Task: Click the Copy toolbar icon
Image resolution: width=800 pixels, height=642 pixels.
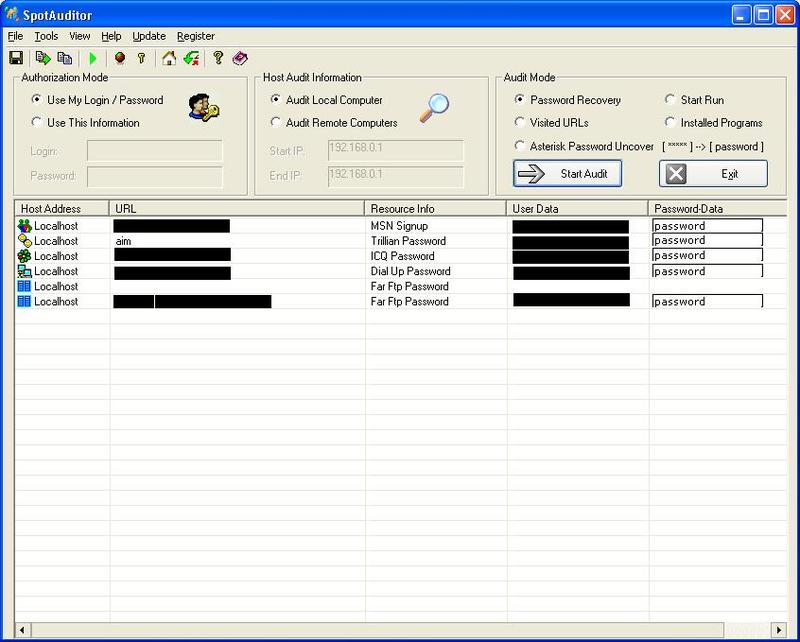Action: 64,59
